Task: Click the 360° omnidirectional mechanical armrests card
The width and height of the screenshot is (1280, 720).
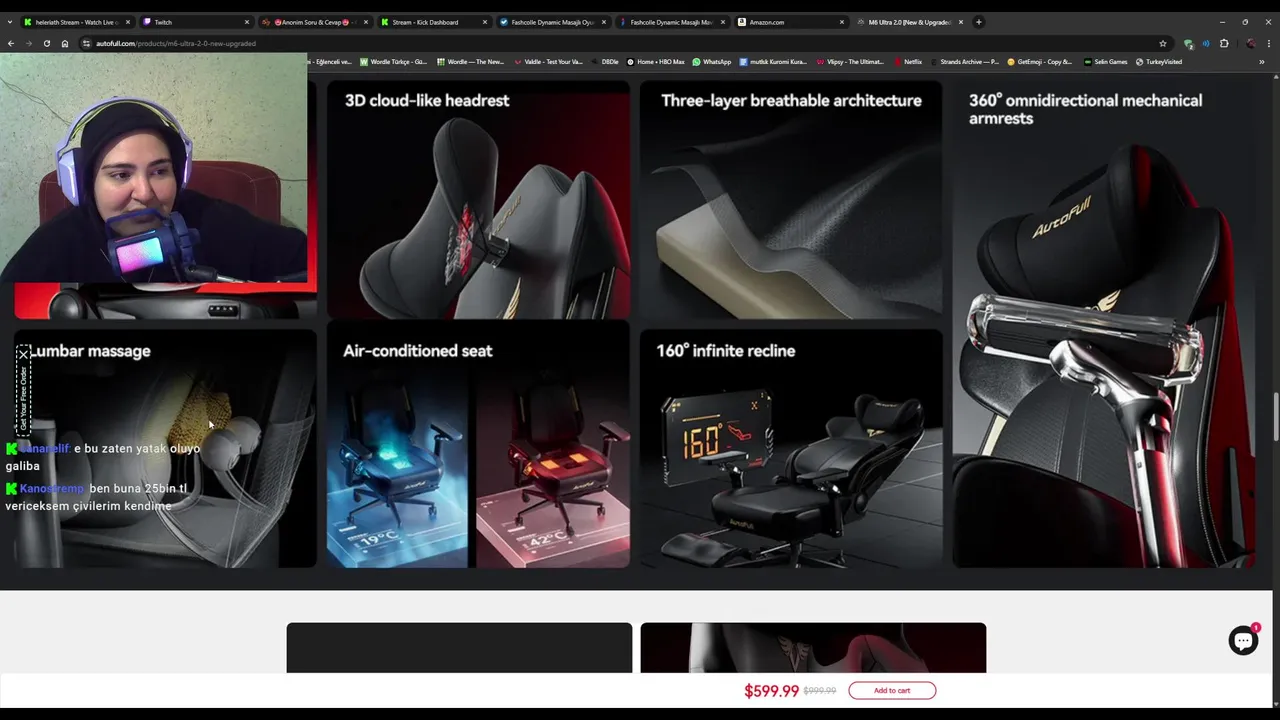Action: click(1104, 324)
